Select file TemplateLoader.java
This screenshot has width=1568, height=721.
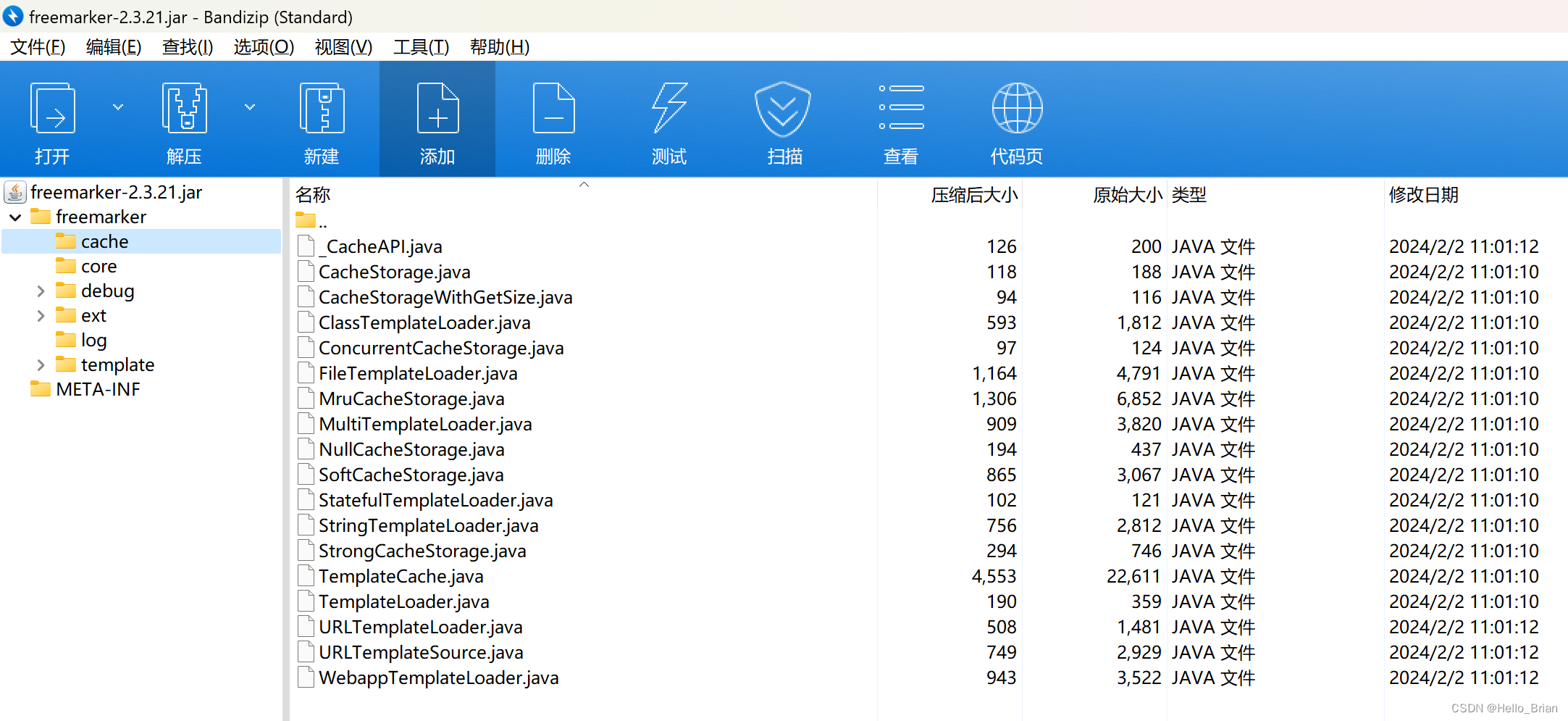point(403,601)
